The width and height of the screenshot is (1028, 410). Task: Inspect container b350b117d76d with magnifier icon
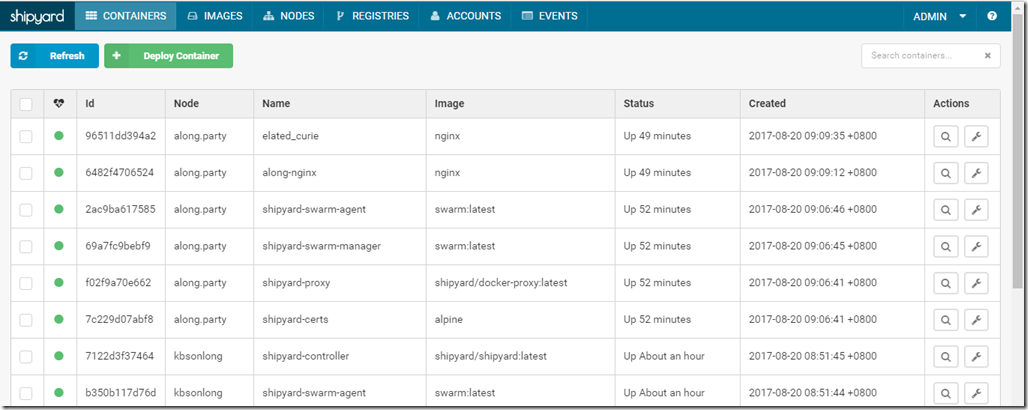tap(945, 394)
